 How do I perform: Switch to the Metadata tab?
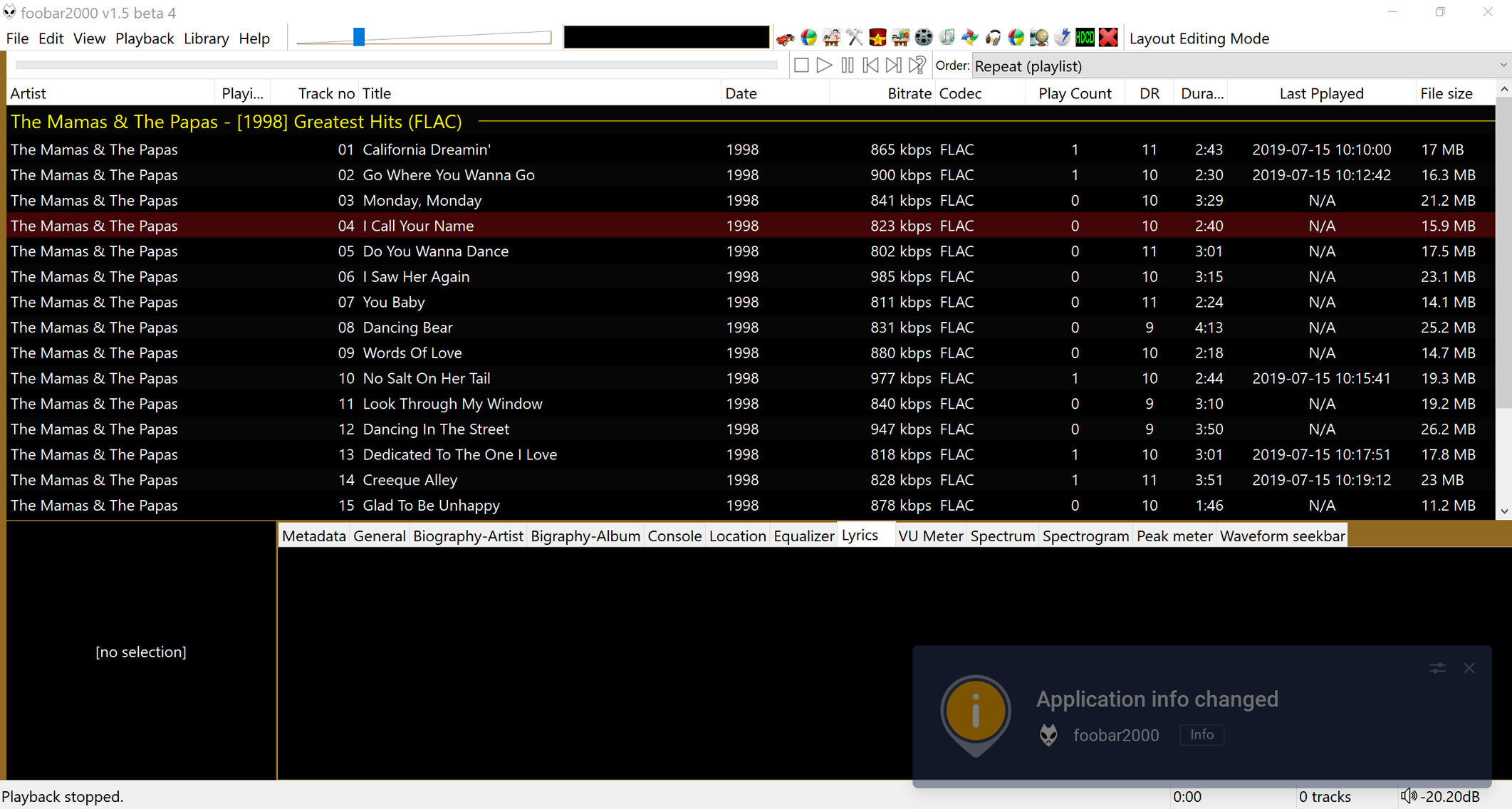314,536
